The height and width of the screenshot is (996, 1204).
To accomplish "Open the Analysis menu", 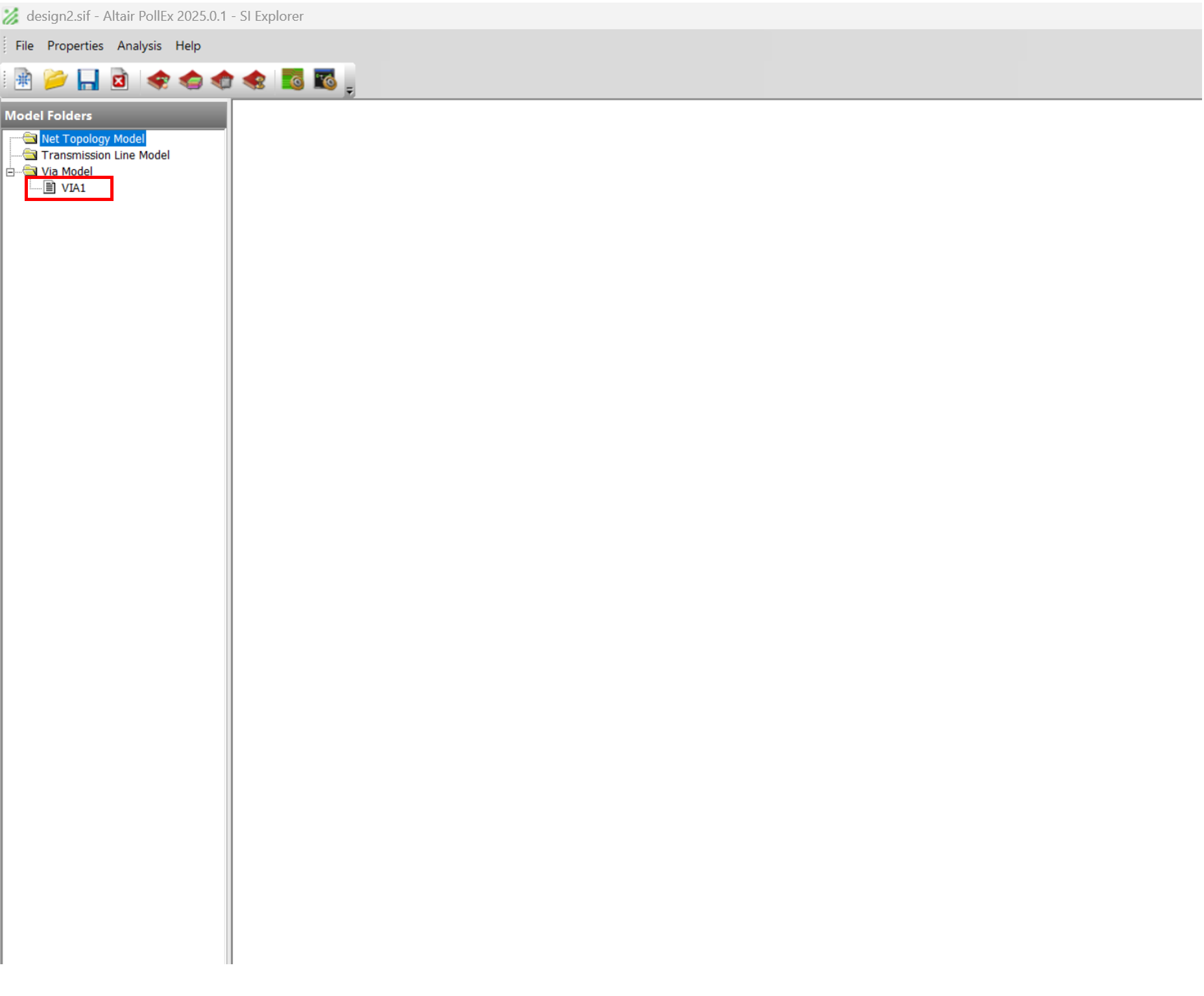I will pyautogui.click(x=139, y=46).
